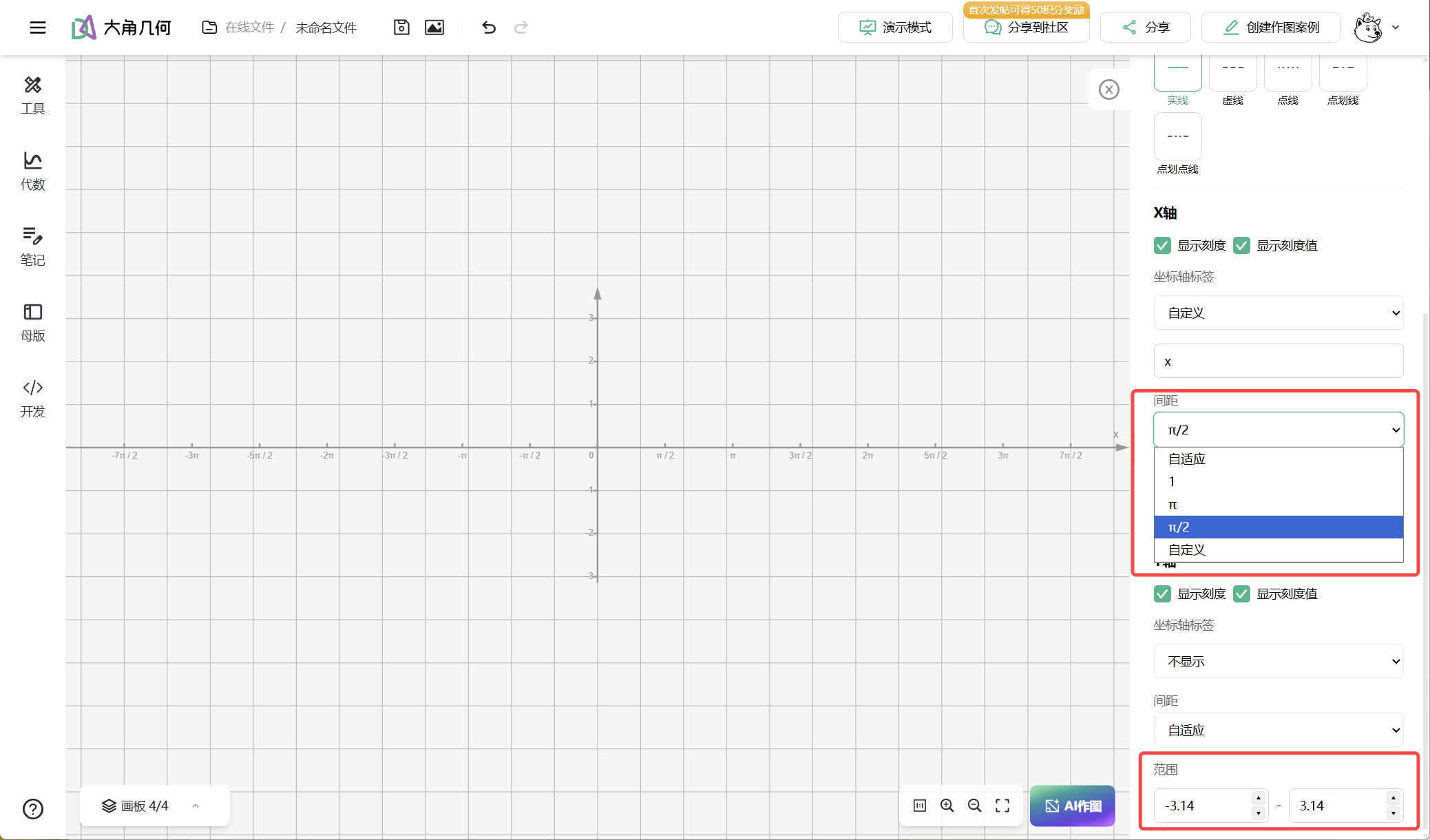Click the 演示模式 button
This screenshot has height=840, width=1430.
click(895, 28)
